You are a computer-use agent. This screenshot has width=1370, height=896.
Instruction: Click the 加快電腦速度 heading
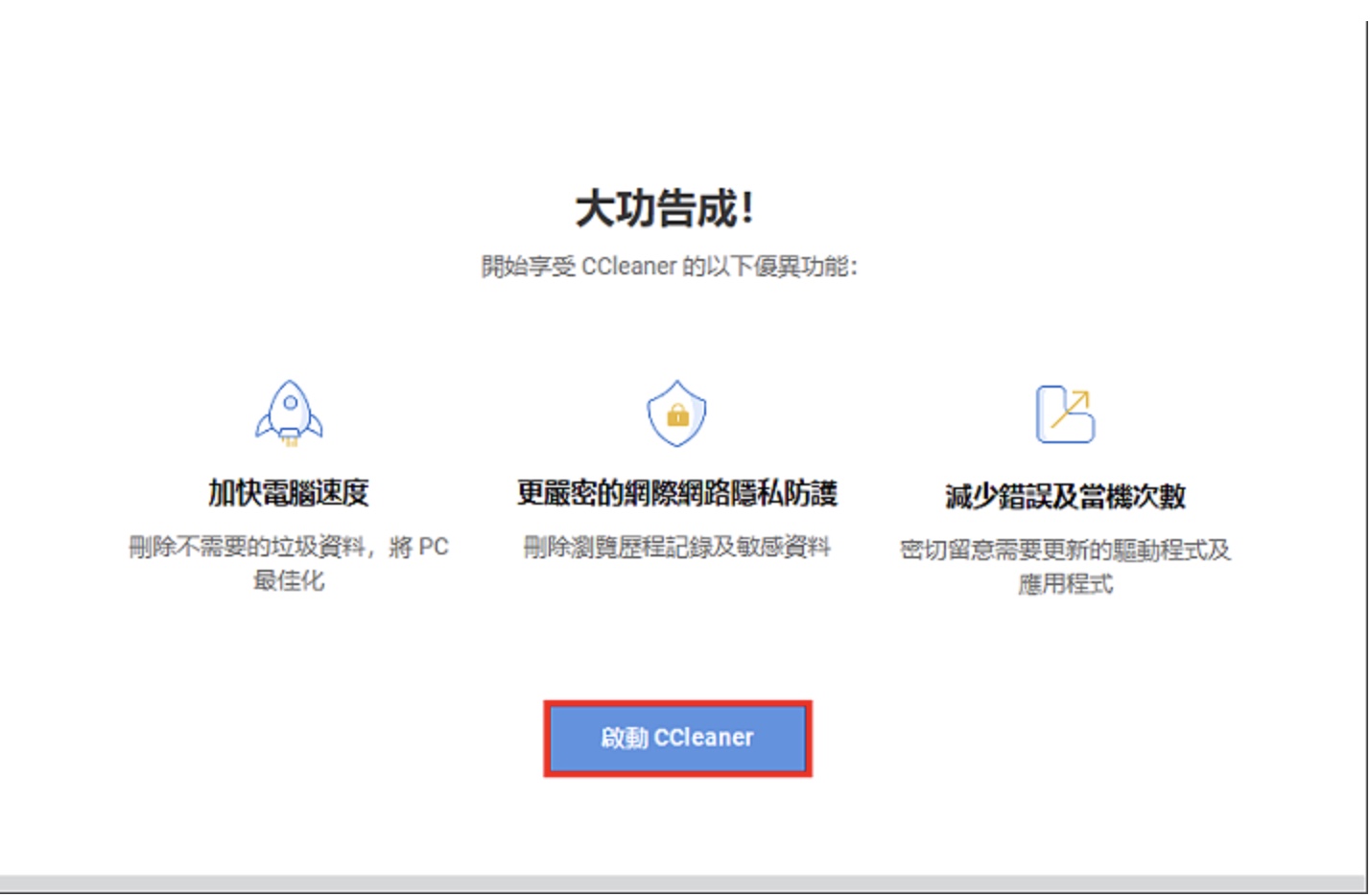coord(289,493)
